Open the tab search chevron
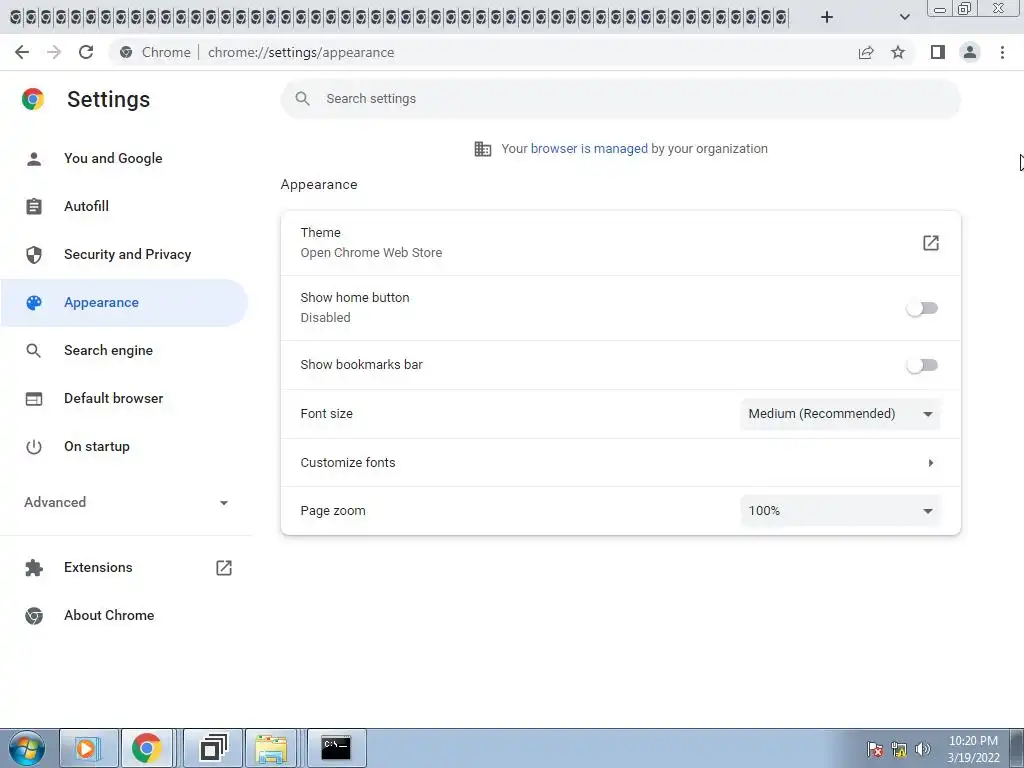The height and width of the screenshot is (768, 1024). 904,17
